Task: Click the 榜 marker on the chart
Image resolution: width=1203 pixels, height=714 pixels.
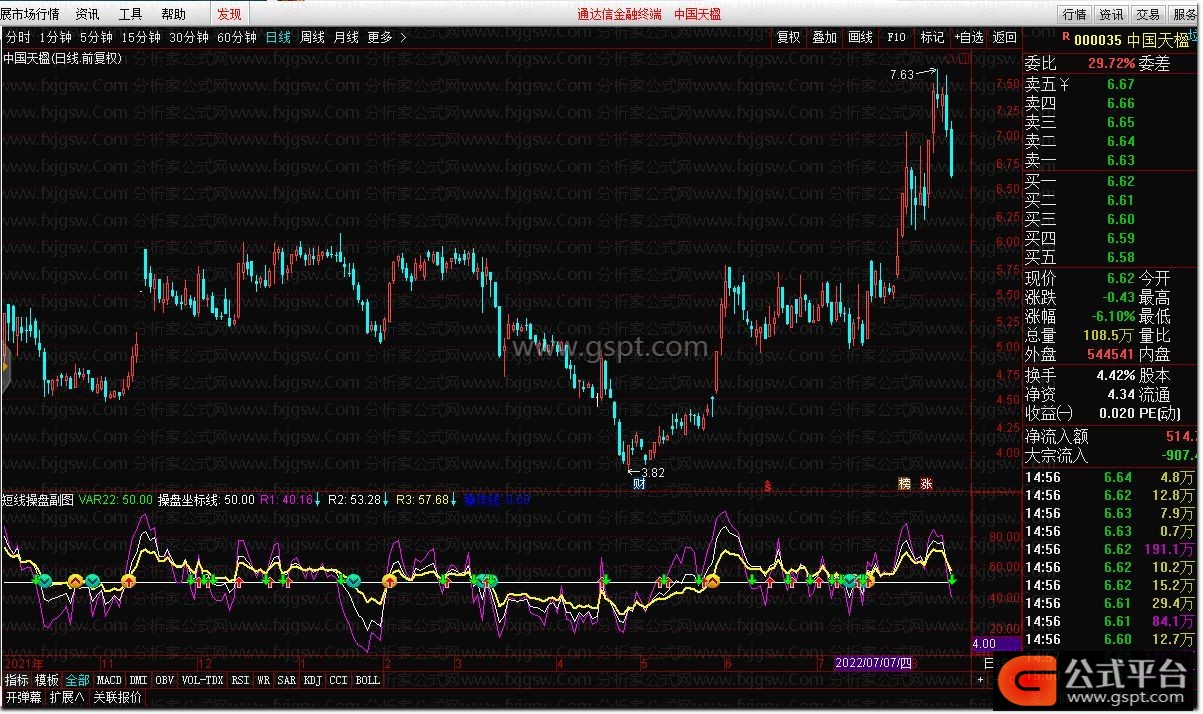Action: coord(905,484)
